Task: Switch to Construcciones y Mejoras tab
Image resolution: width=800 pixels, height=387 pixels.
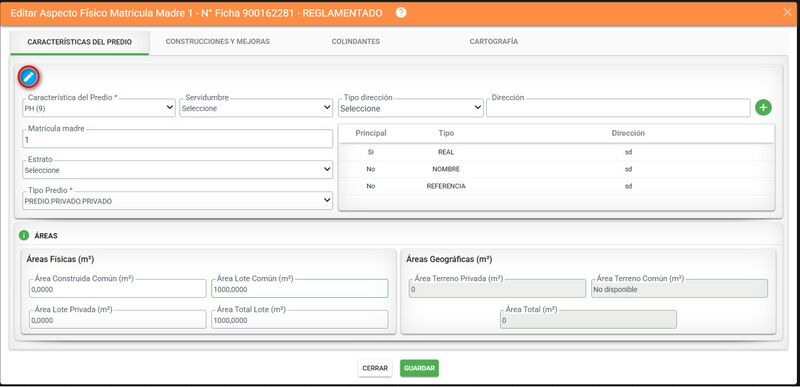Action: (218, 42)
